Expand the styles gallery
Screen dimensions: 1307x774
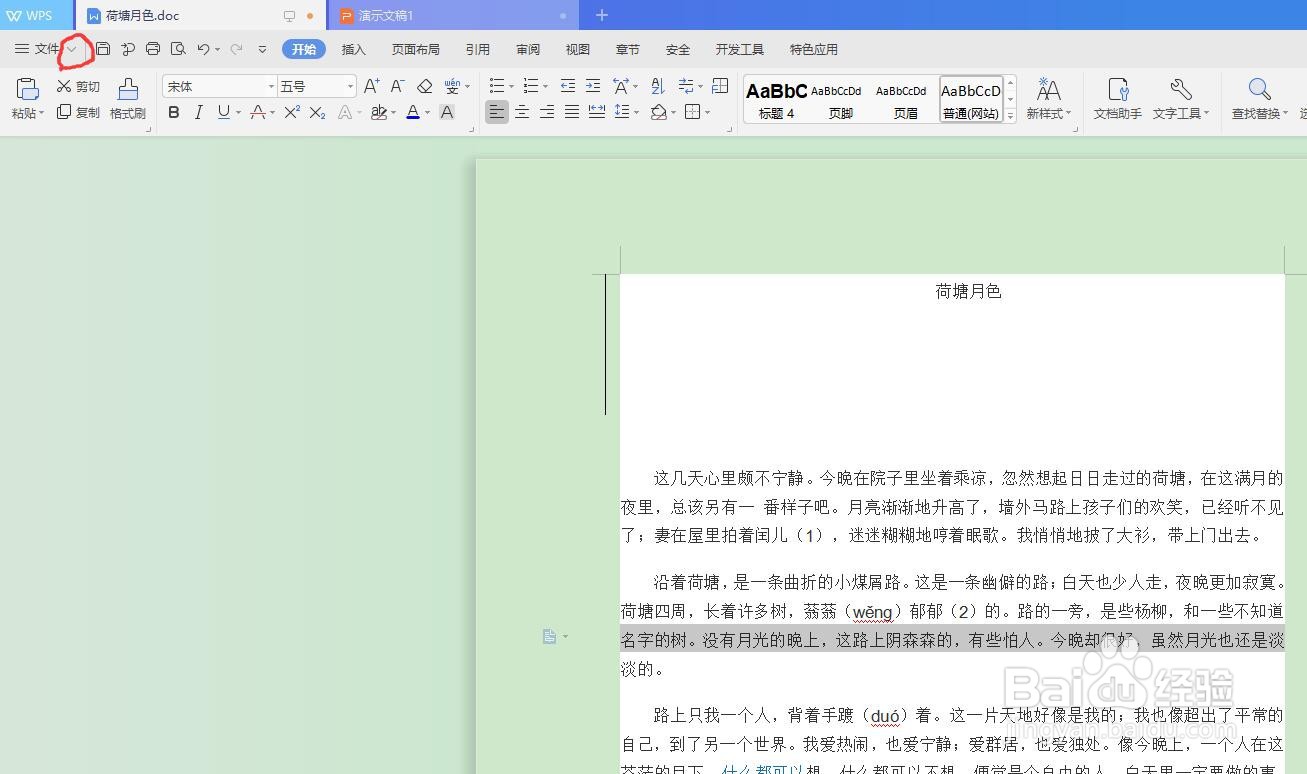[1010, 116]
